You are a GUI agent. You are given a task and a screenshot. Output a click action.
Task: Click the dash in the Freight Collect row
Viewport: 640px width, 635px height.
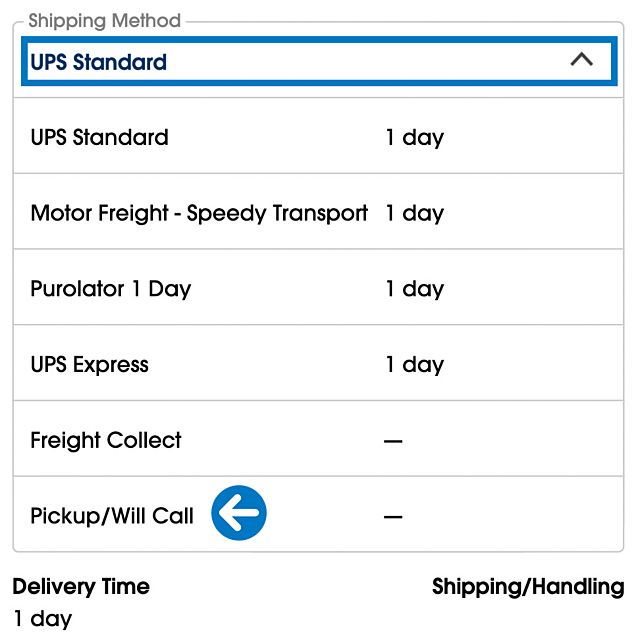[393, 441]
